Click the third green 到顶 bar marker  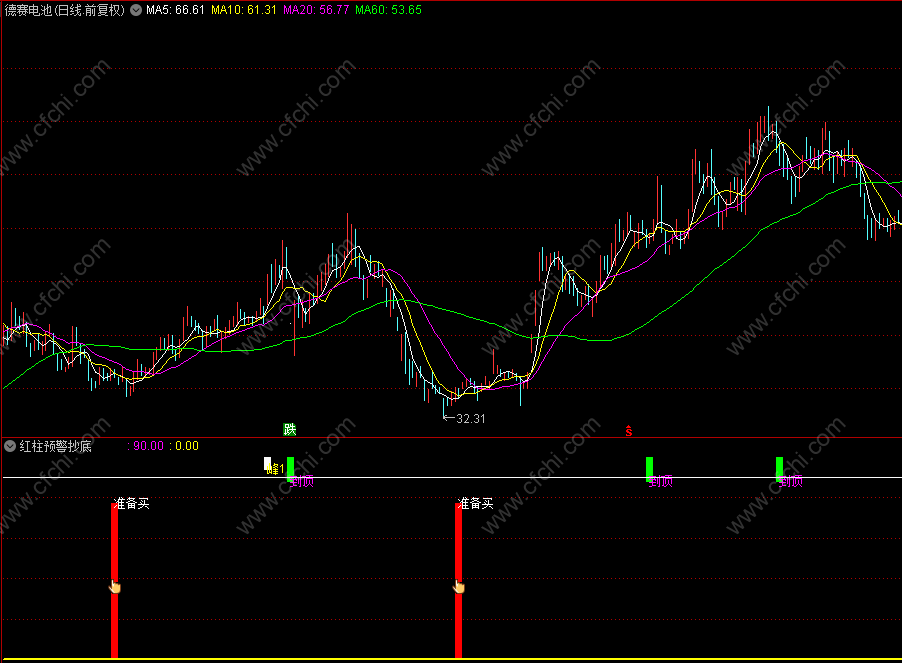[779, 469]
